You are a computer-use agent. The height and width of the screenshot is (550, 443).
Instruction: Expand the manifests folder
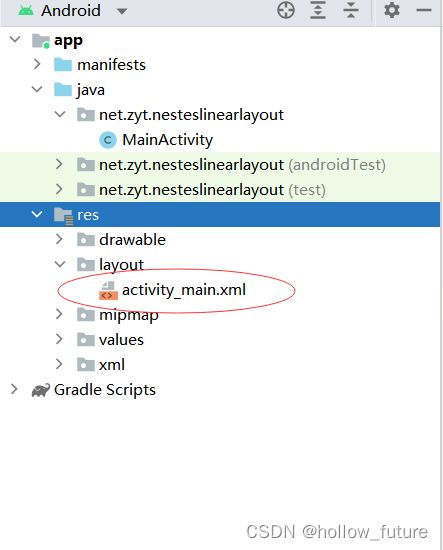coord(37,64)
